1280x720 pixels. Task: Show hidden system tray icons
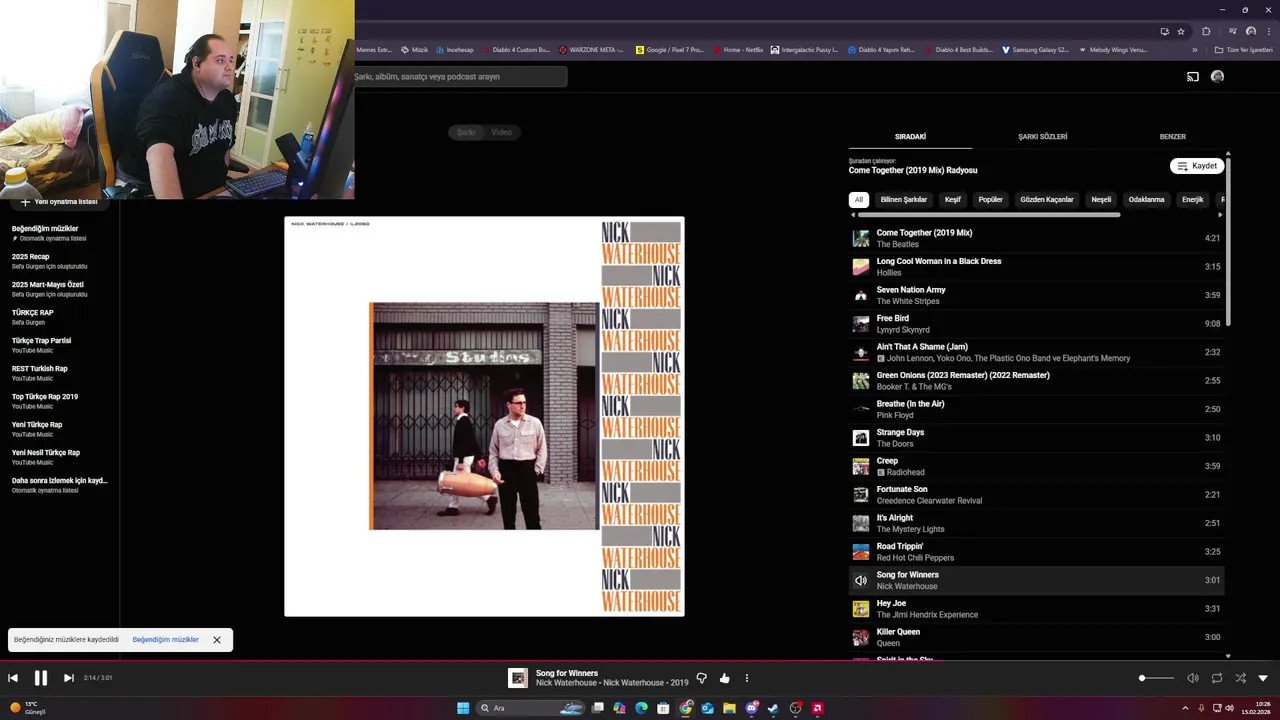point(1185,708)
